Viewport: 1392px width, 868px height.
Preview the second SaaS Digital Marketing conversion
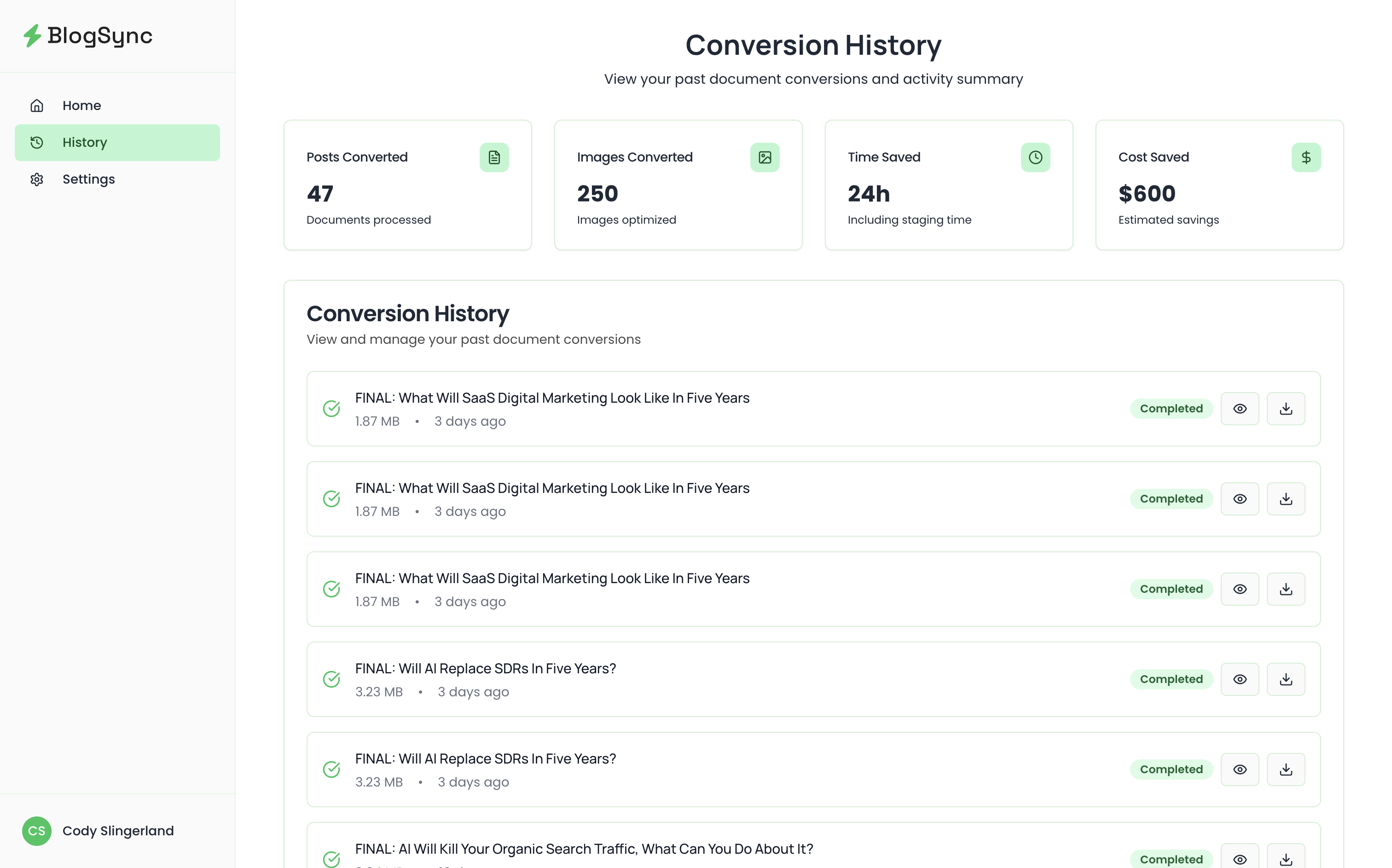(x=1239, y=499)
